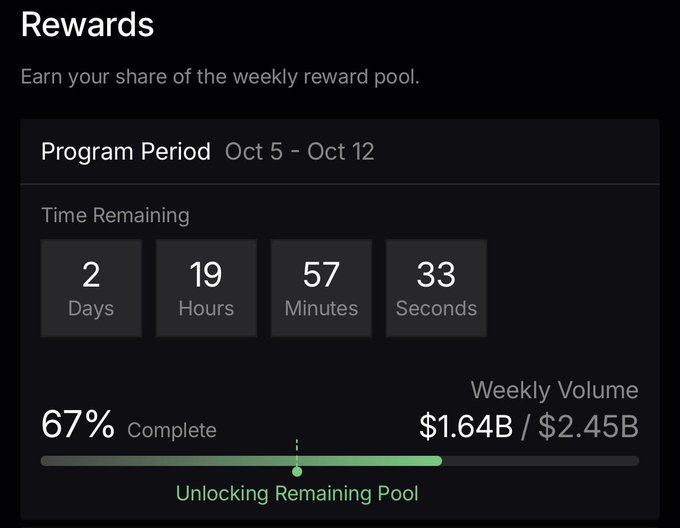Click the Oct 5 - Oct 12 date range
This screenshot has width=680, height=528.
300,152
